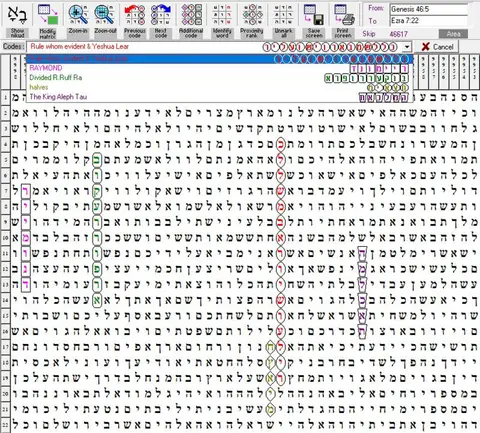This screenshot has height=433, width=480.
Task: Click row number 11 in left margin
Action: click(5, 253)
